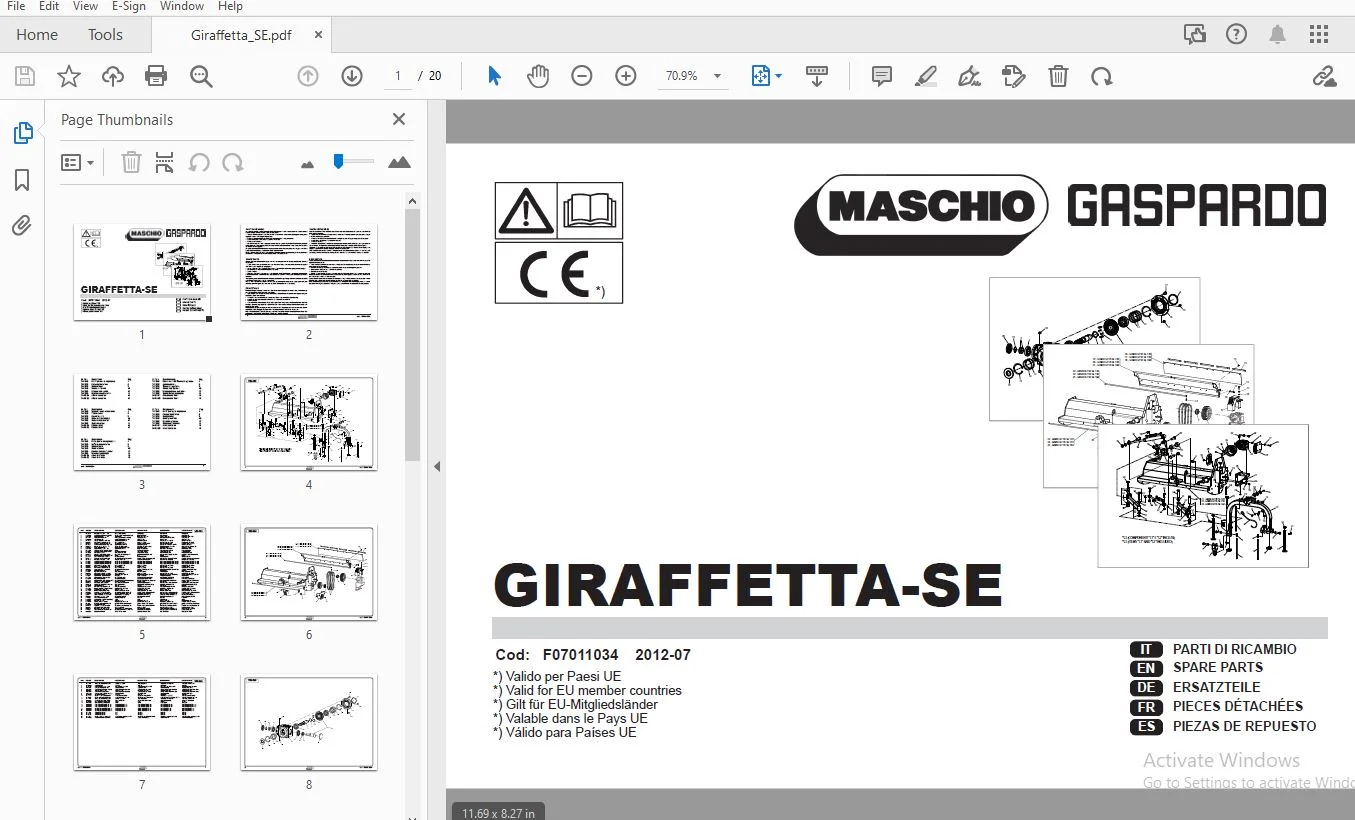The image size is (1355, 820).
Task: Bookmark this file with the star icon
Action: coord(68,76)
